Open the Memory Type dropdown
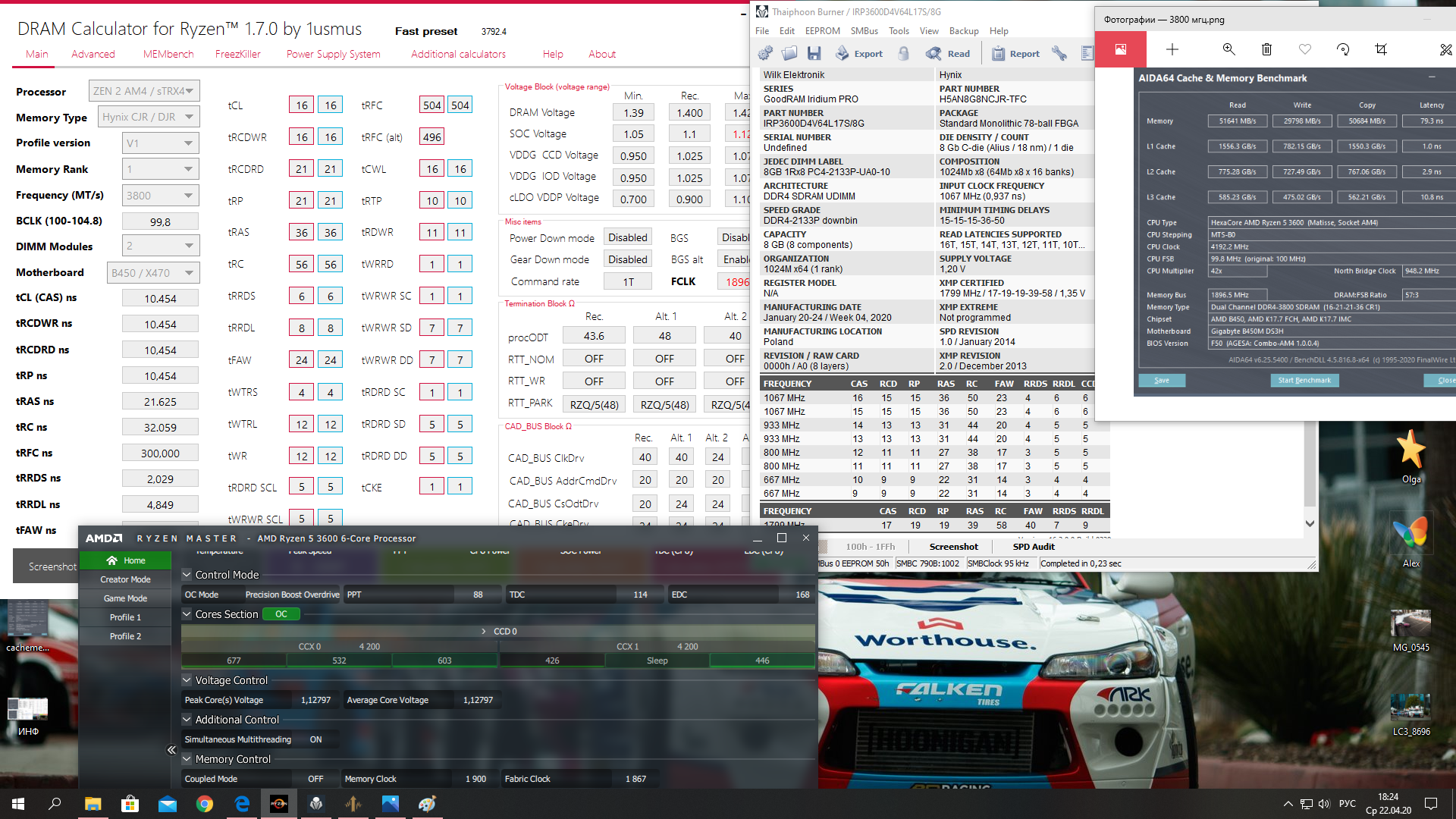Image resolution: width=1456 pixels, height=819 pixels. coord(189,117)
